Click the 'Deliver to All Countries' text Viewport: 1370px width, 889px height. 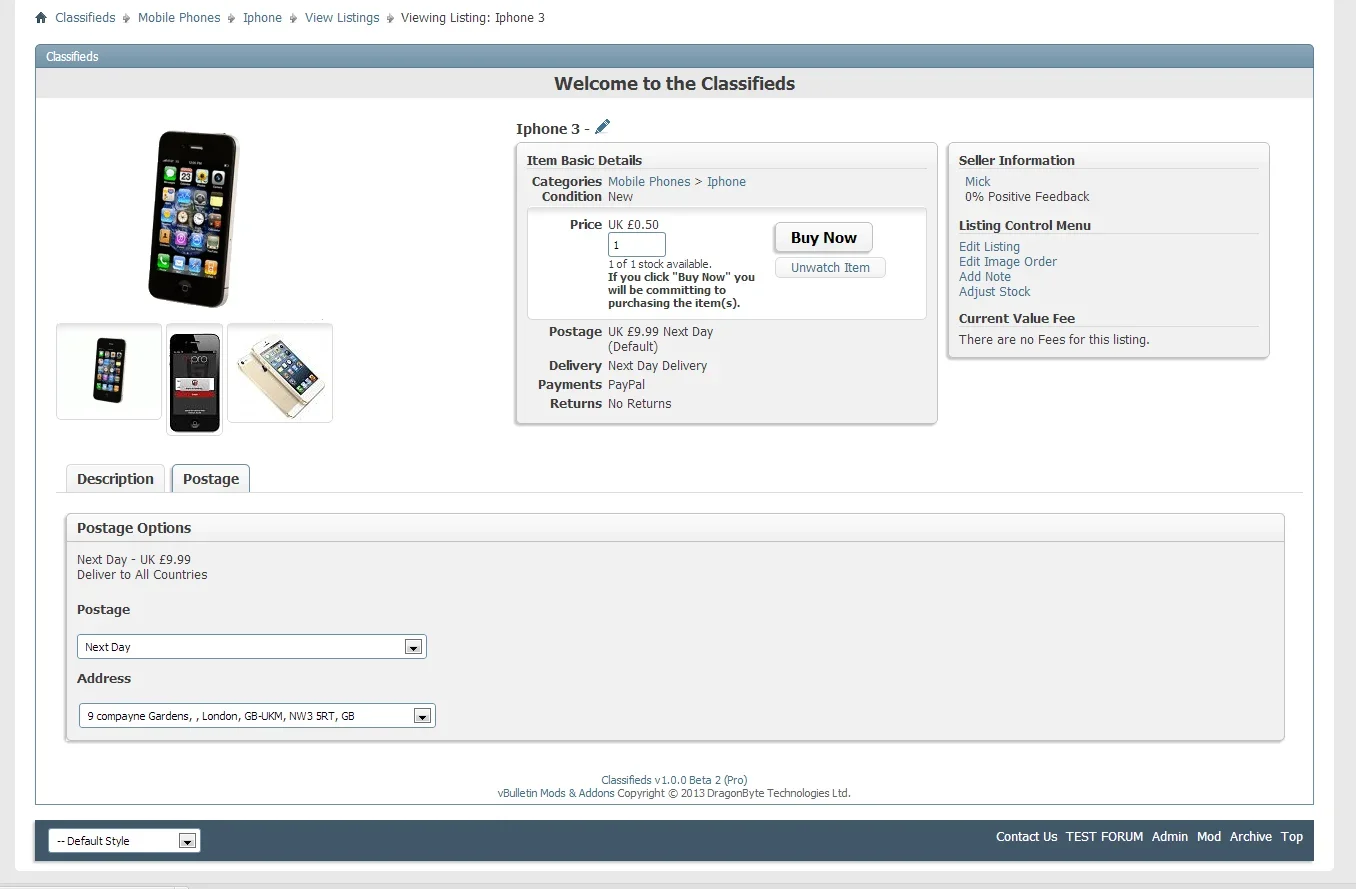pos(142,575)
